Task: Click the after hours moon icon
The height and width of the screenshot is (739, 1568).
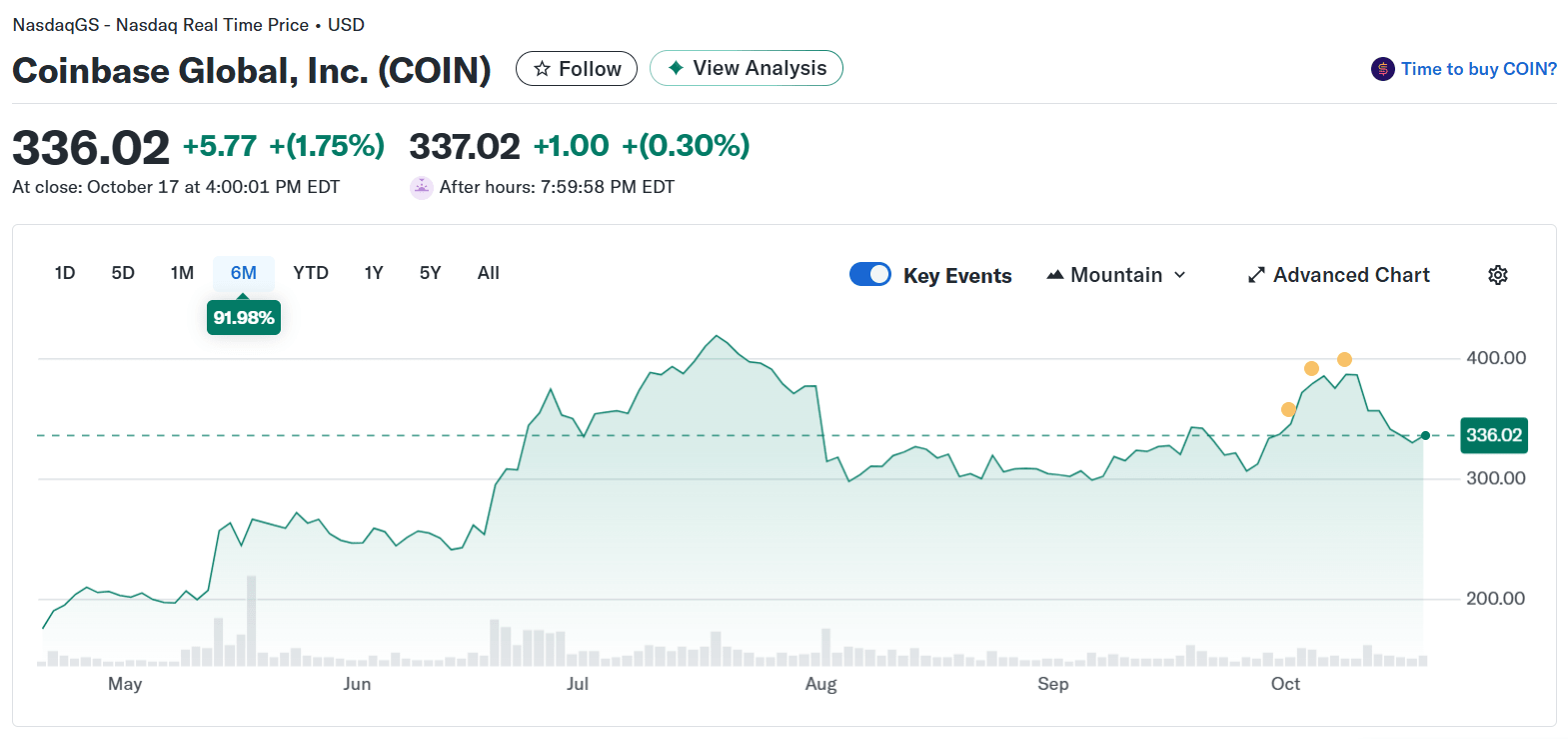Action: [422, 187]
